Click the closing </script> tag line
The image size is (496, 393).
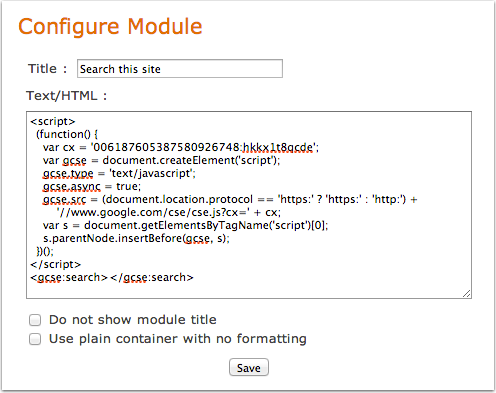[x=56, y=264]
